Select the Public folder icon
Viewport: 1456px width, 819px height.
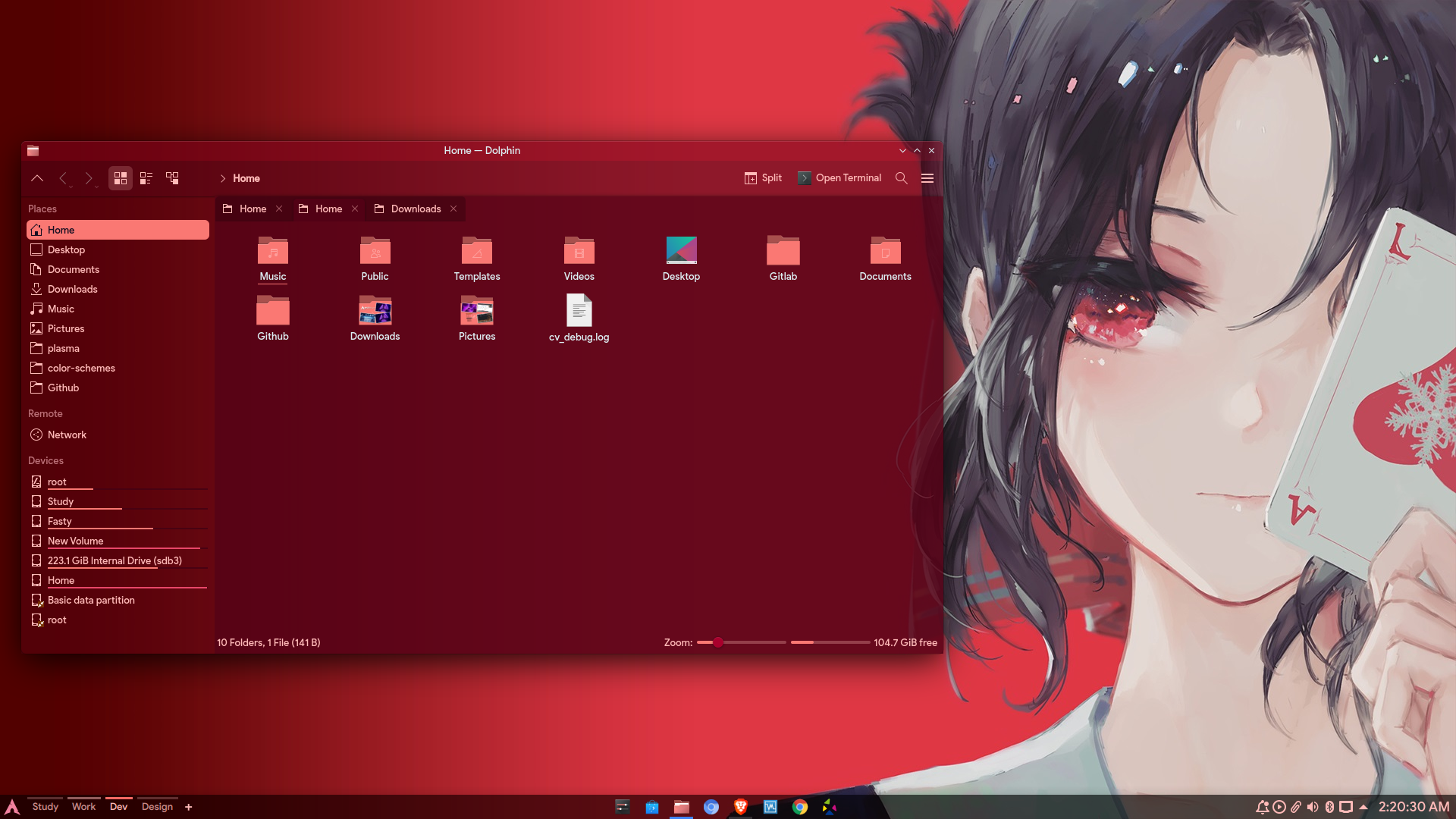[375, 250]
